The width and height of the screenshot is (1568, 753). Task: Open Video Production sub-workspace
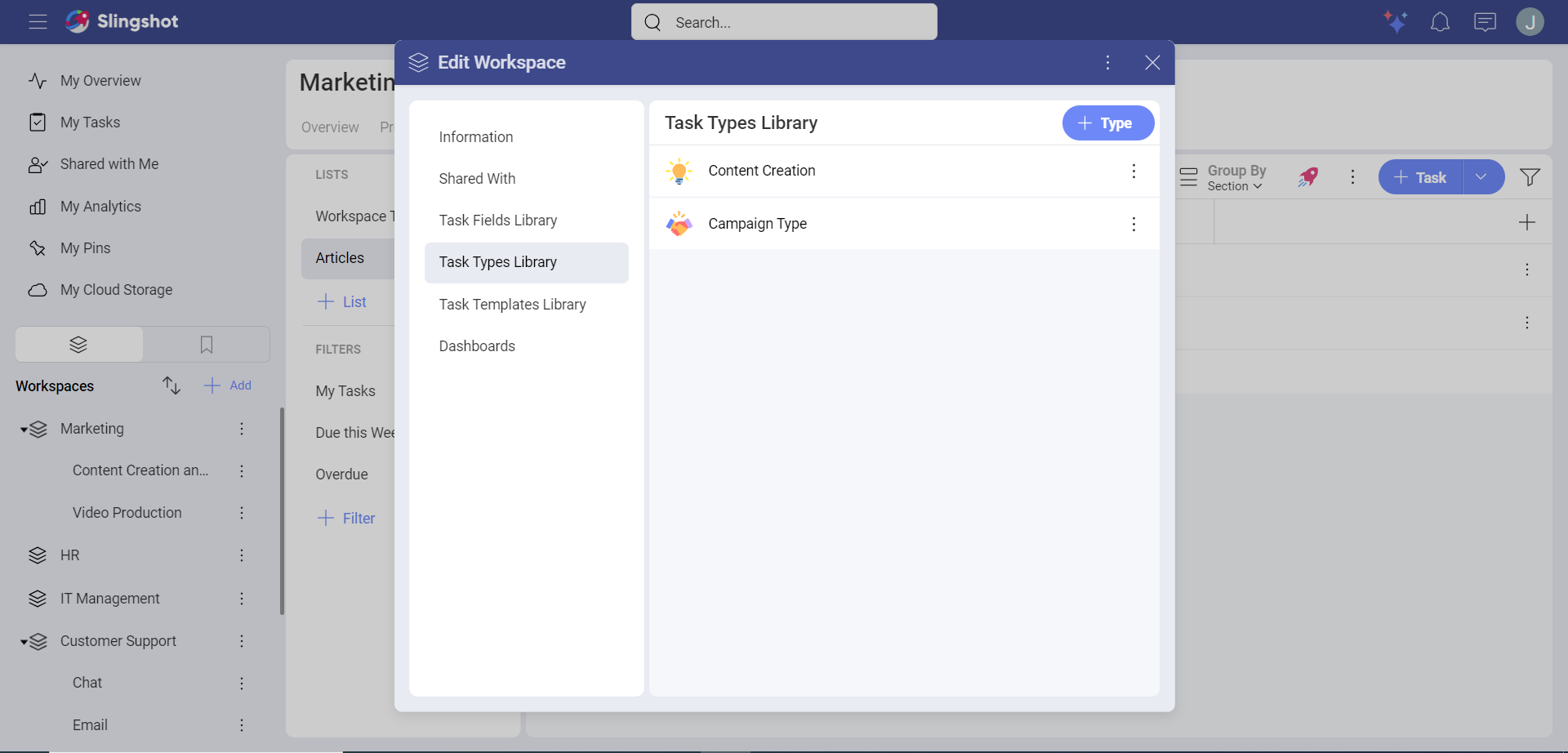(127, 513)
